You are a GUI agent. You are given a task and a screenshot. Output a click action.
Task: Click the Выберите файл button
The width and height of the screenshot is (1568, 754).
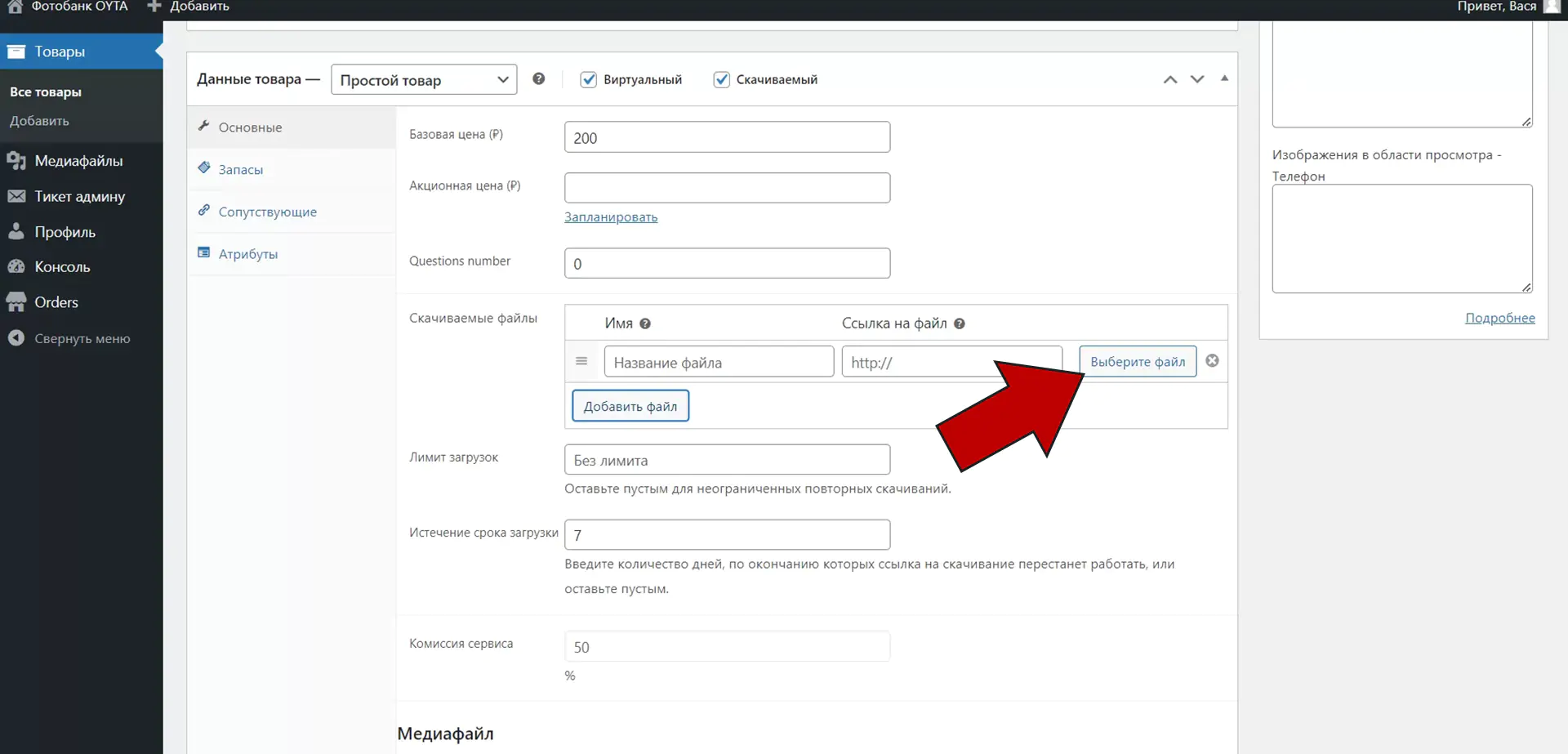1138,361
